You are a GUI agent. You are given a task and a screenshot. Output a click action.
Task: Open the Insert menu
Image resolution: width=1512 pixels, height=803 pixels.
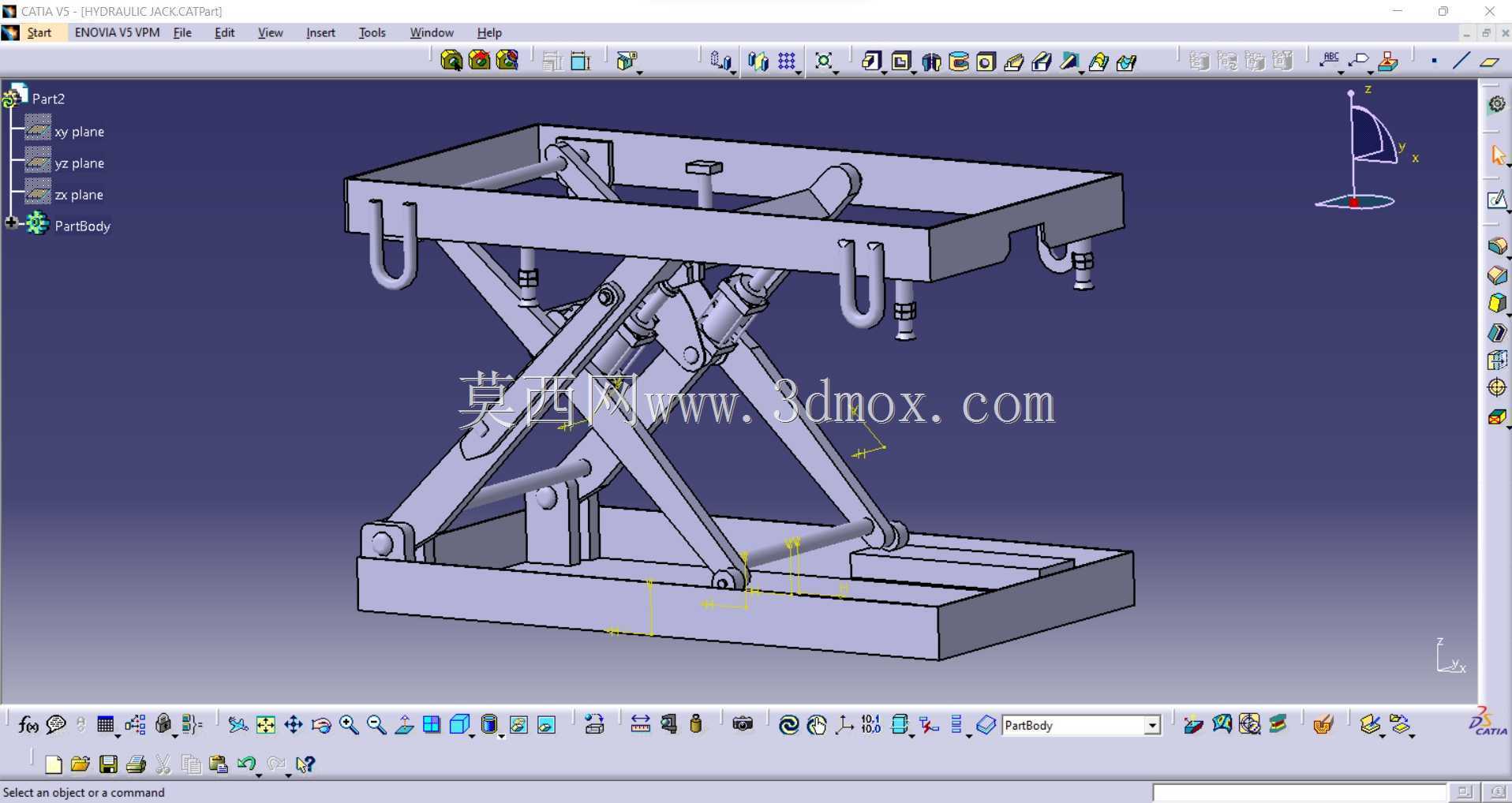320,32
